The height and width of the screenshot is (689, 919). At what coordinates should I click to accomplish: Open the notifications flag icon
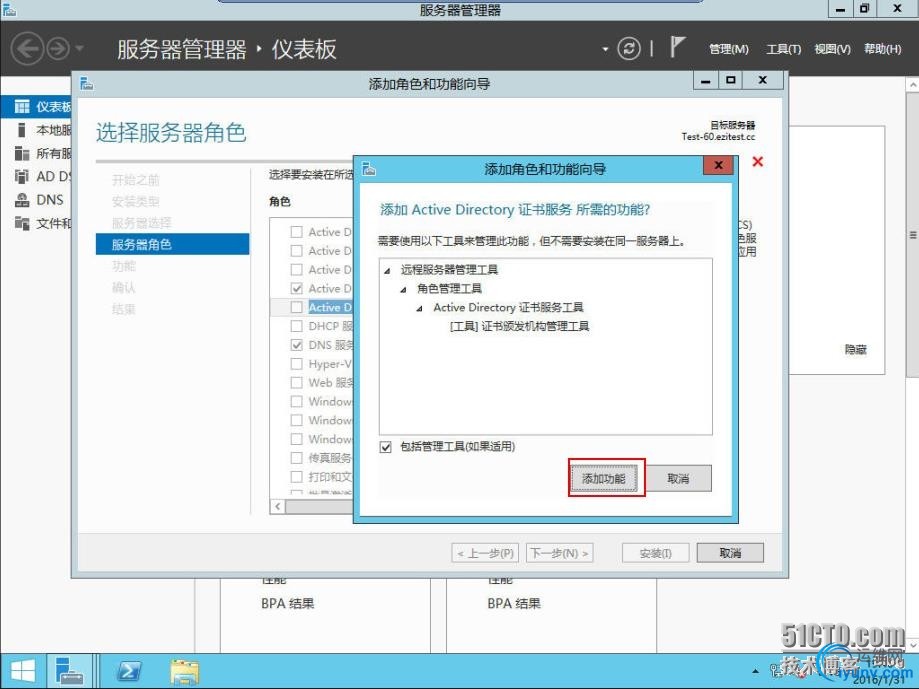point(677,47)
